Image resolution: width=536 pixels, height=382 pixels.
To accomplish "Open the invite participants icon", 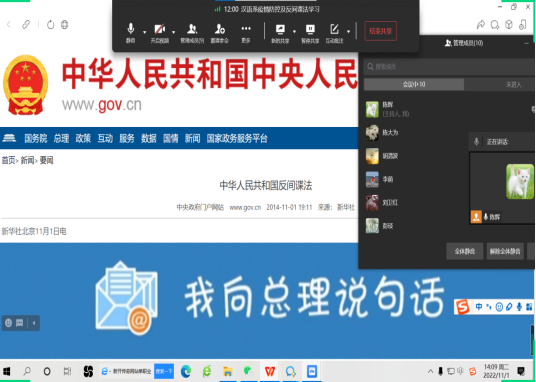I will [x=219, y=33].
